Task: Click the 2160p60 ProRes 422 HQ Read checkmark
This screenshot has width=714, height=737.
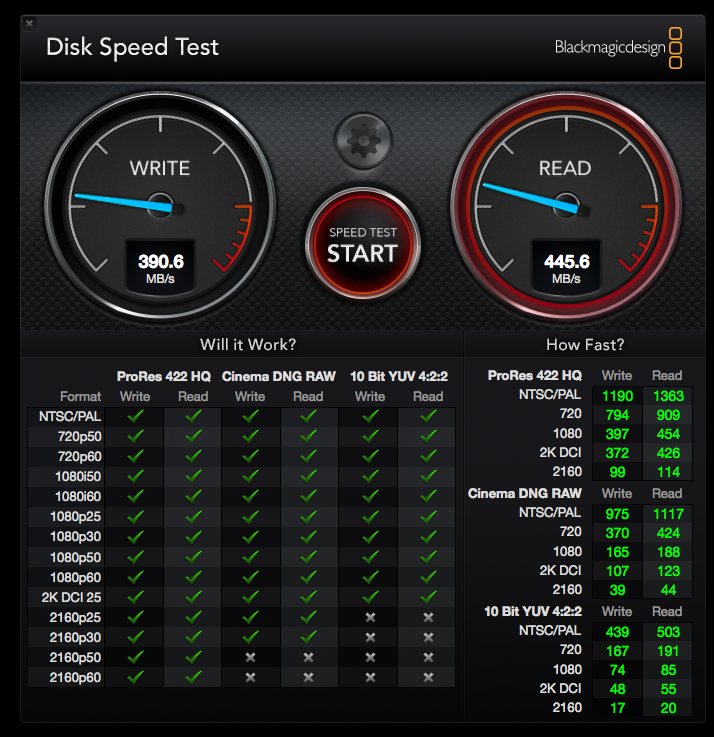Action: pyautogui.click(x=193, y=677)
